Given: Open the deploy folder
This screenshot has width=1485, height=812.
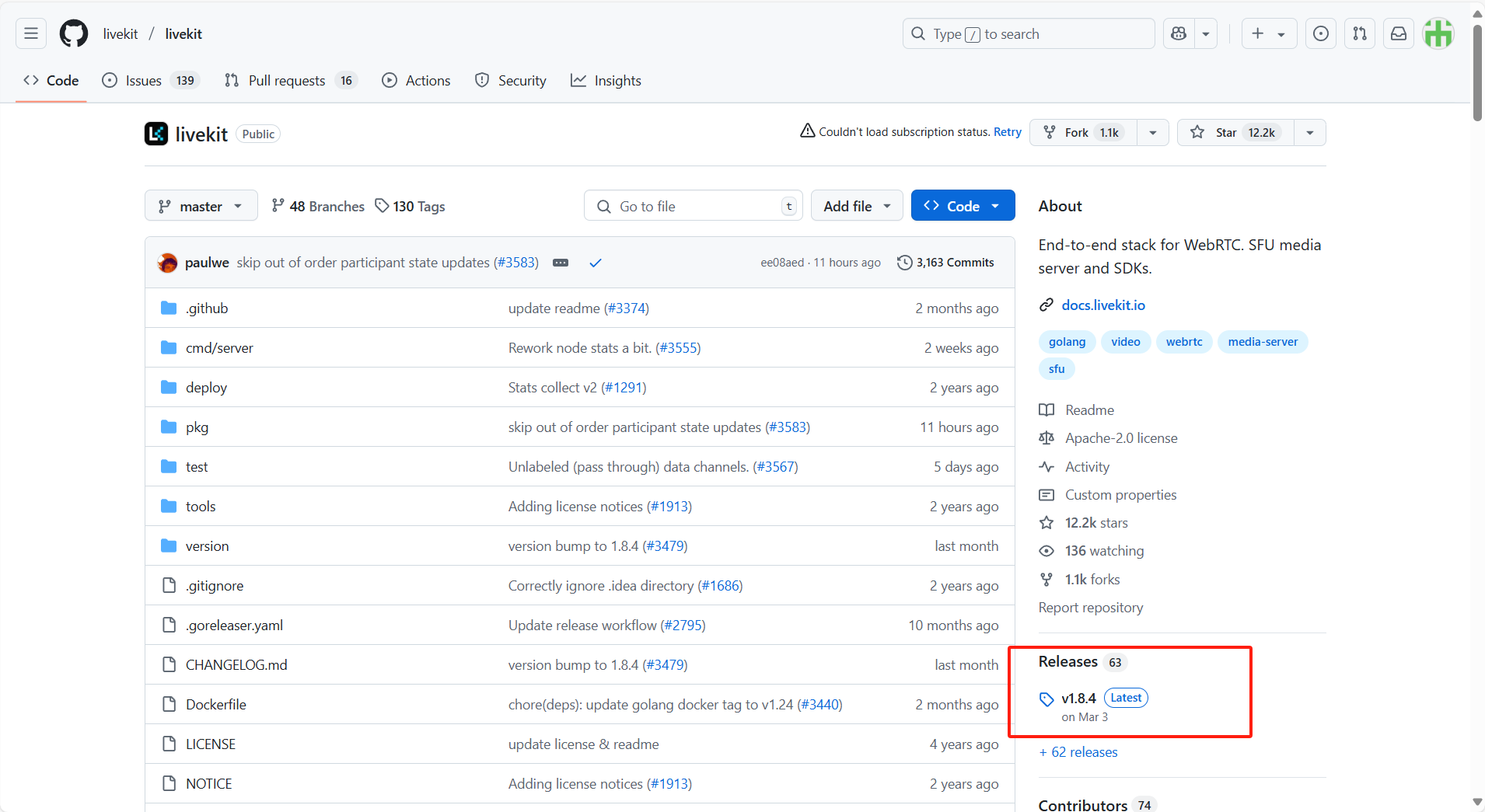Looking at the screenshot, I should [x=206, y=388].
